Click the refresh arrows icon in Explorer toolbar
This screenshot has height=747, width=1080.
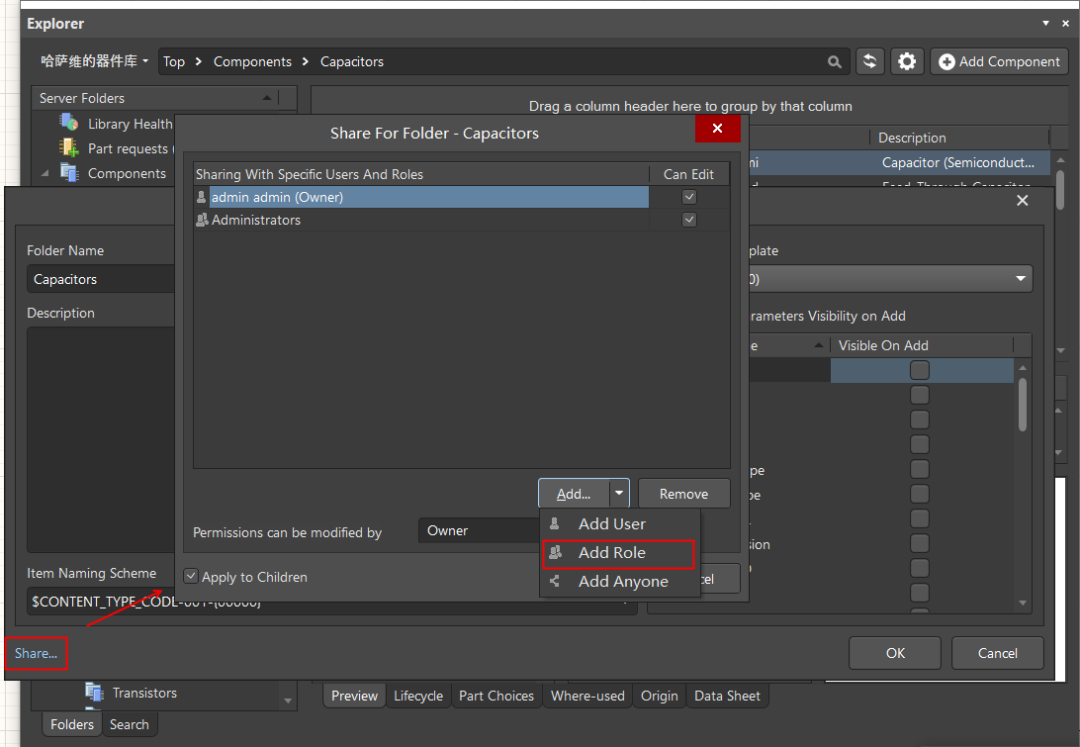click(870, 61)
